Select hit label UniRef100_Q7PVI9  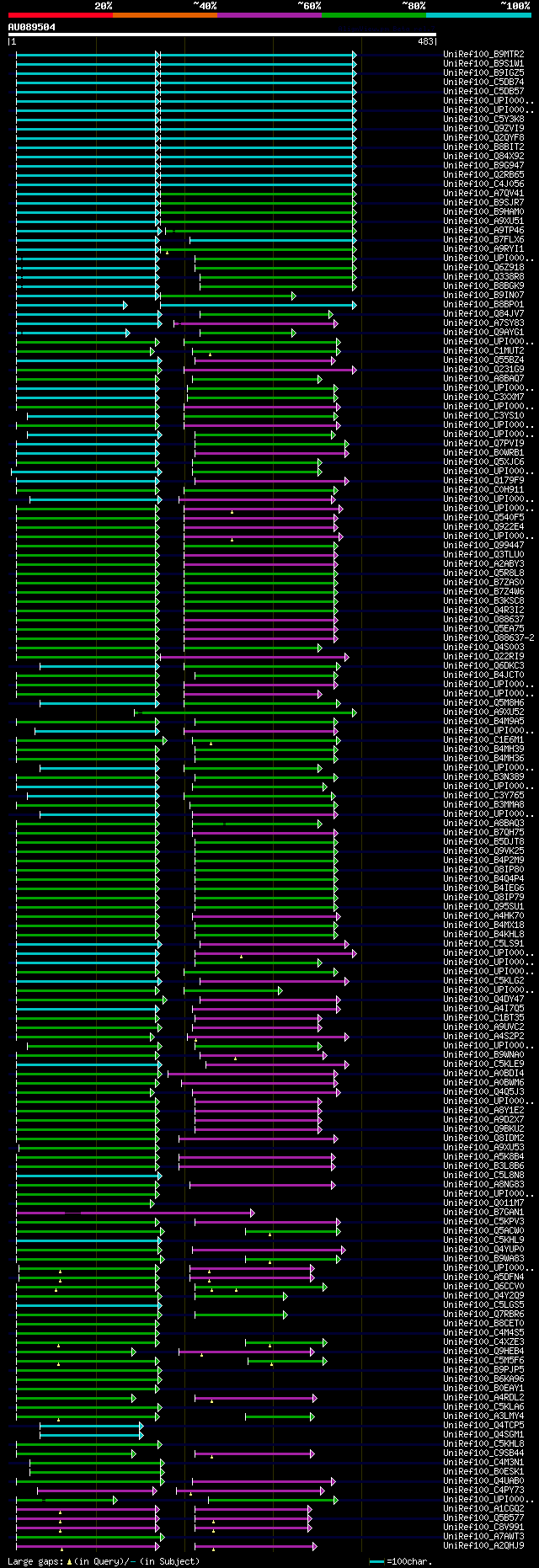(483, 444)
